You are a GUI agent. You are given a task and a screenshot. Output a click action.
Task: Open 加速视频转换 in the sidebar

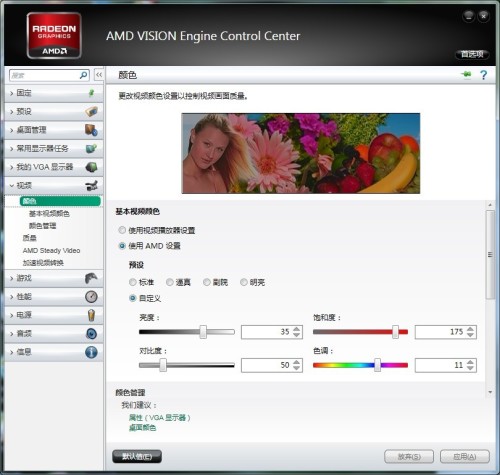click(x=43, y=263)
